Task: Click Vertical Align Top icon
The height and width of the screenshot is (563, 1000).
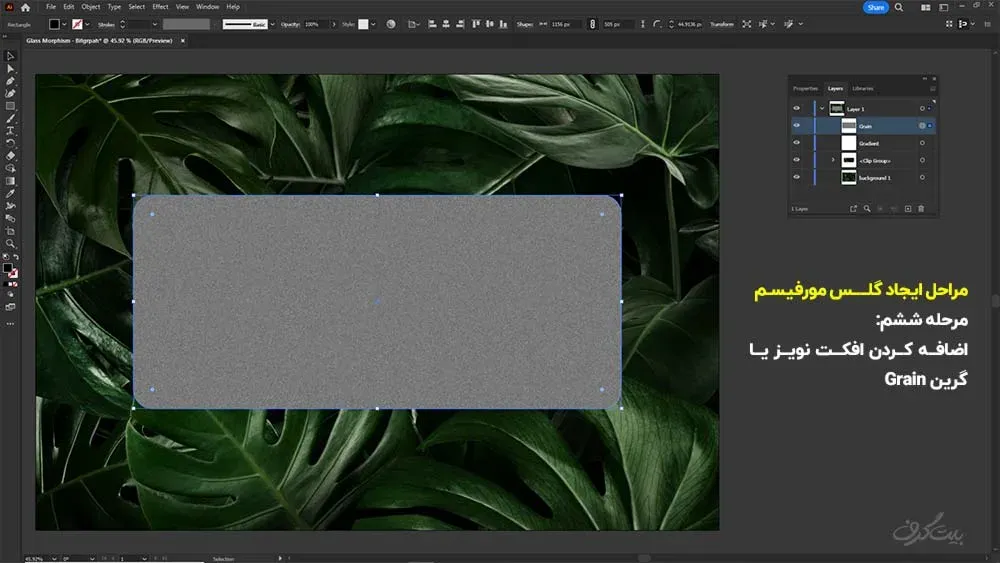Action: [x=476, y=24]
